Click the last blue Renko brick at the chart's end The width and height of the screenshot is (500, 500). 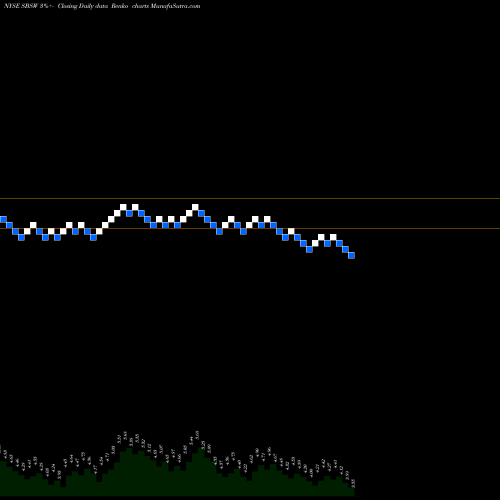[351, 255]
